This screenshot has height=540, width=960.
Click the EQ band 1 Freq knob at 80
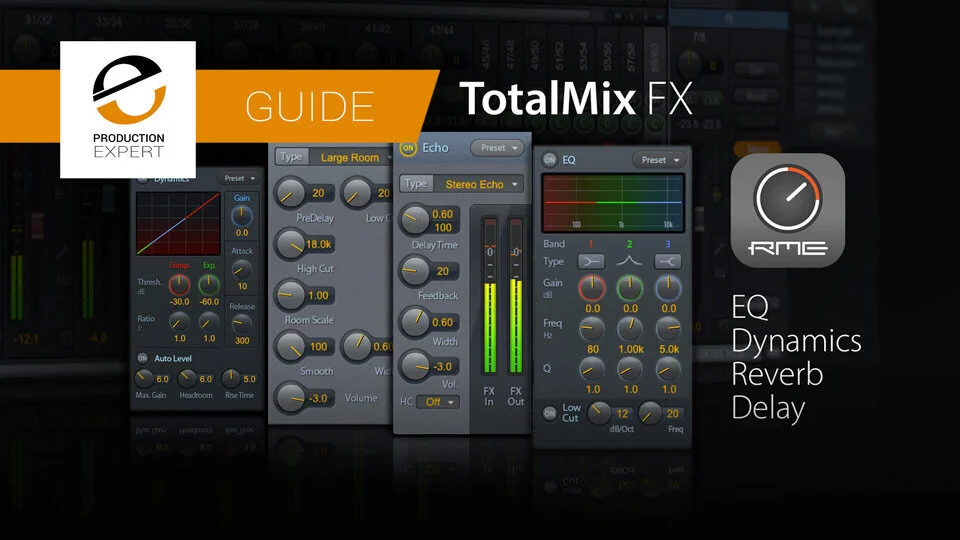click(592, 329)
